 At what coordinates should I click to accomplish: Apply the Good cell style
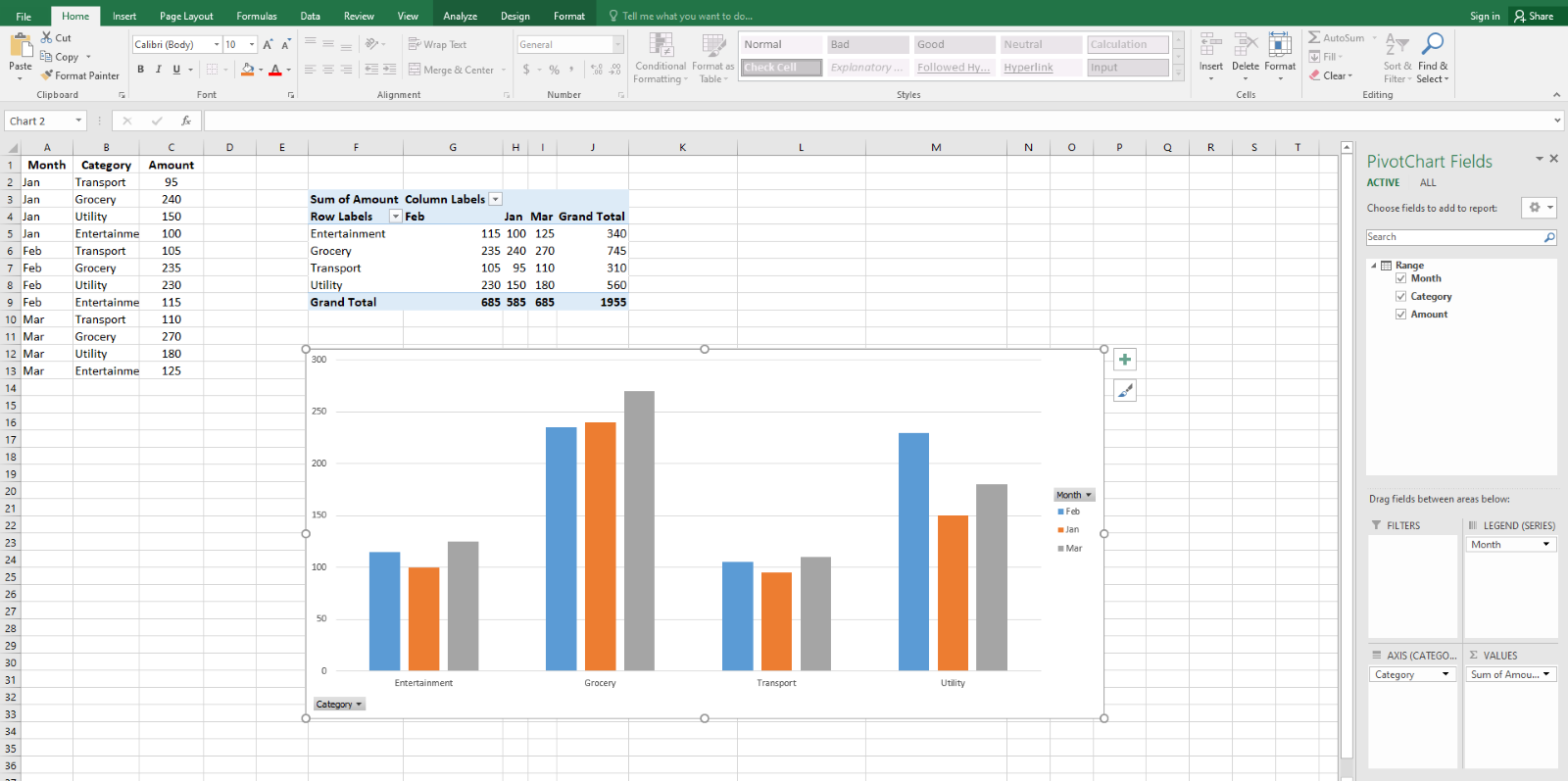(x=955, y=44)
